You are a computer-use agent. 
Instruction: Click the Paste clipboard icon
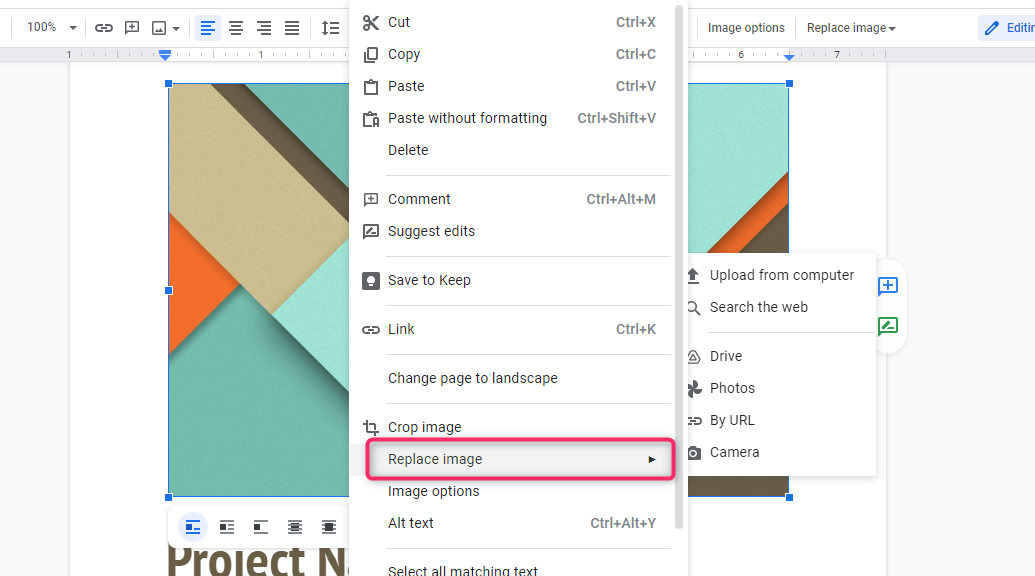371,86
